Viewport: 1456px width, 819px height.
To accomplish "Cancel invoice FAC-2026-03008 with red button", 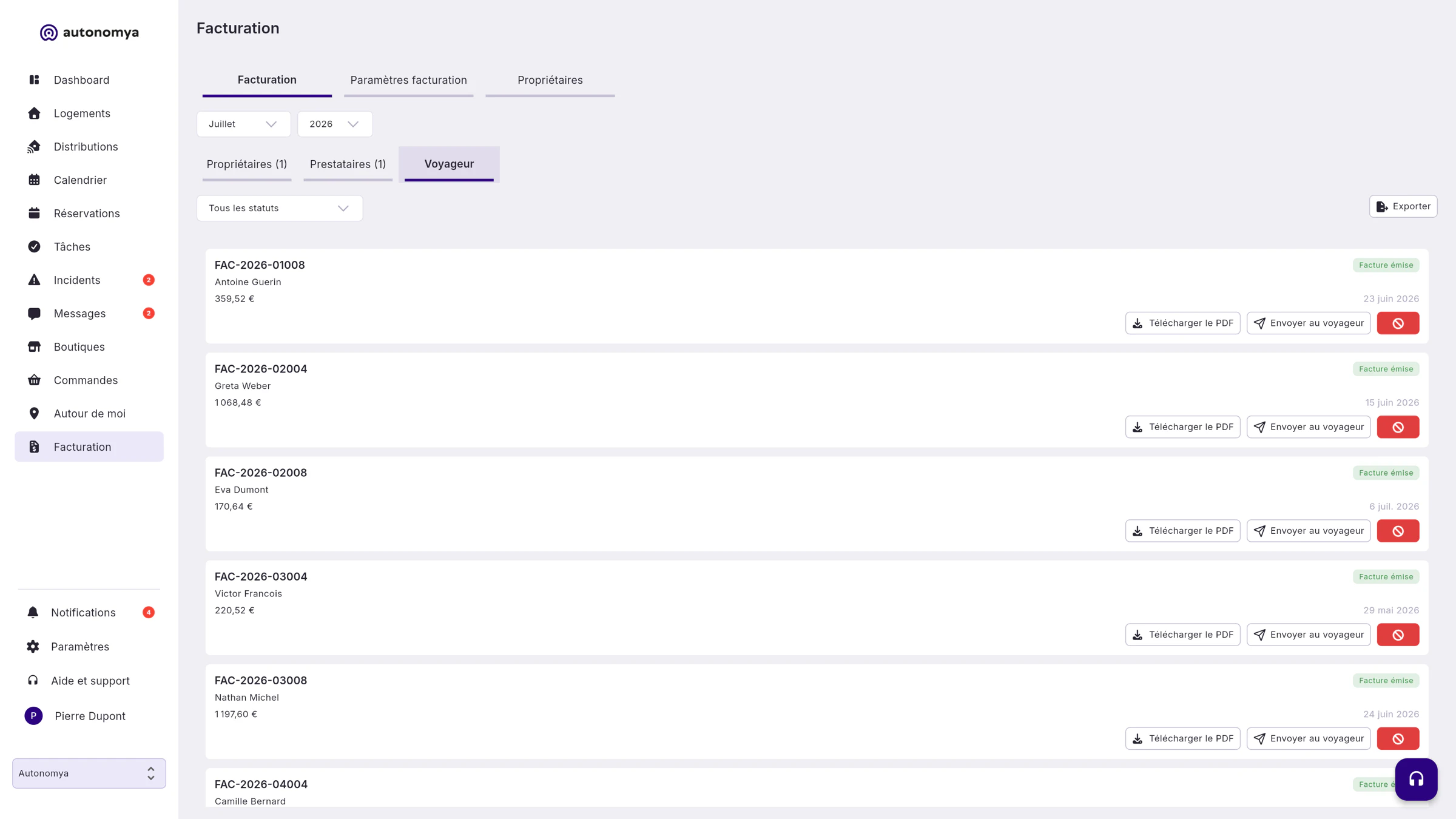I will [1398, 738].
